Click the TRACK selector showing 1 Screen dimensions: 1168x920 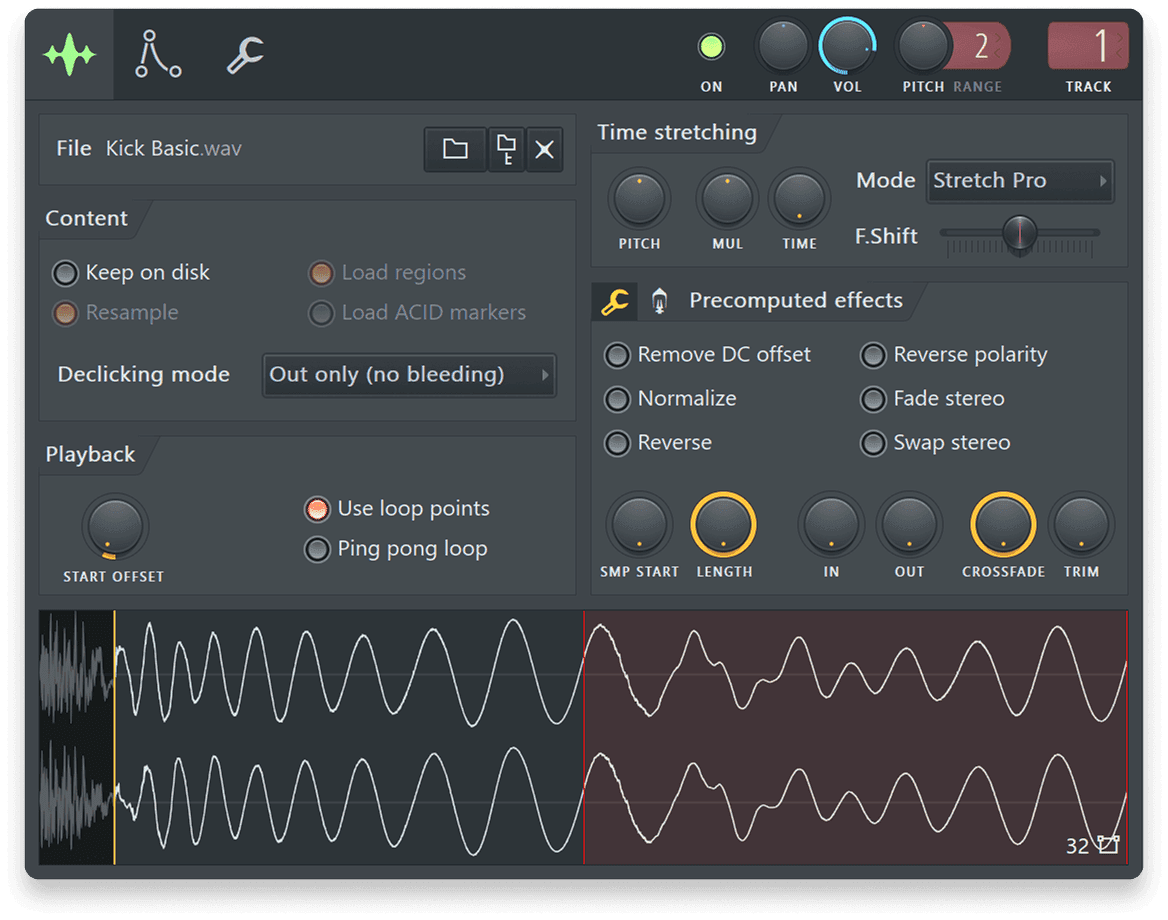[x=1087, y=44]
